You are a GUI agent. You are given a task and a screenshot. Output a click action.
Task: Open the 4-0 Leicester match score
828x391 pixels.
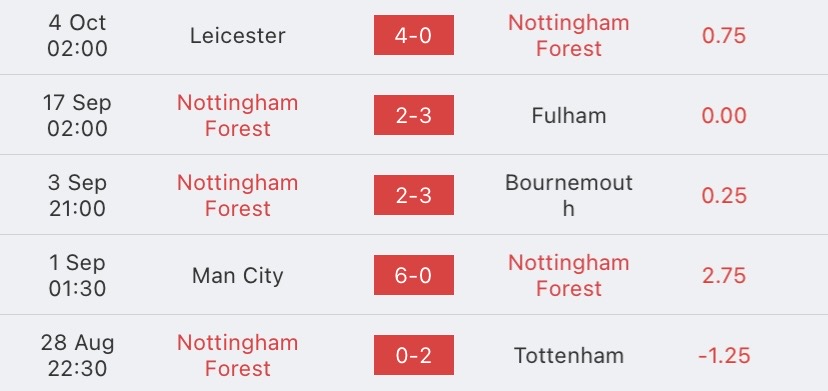pyautogui.click(x=413, y=35)
